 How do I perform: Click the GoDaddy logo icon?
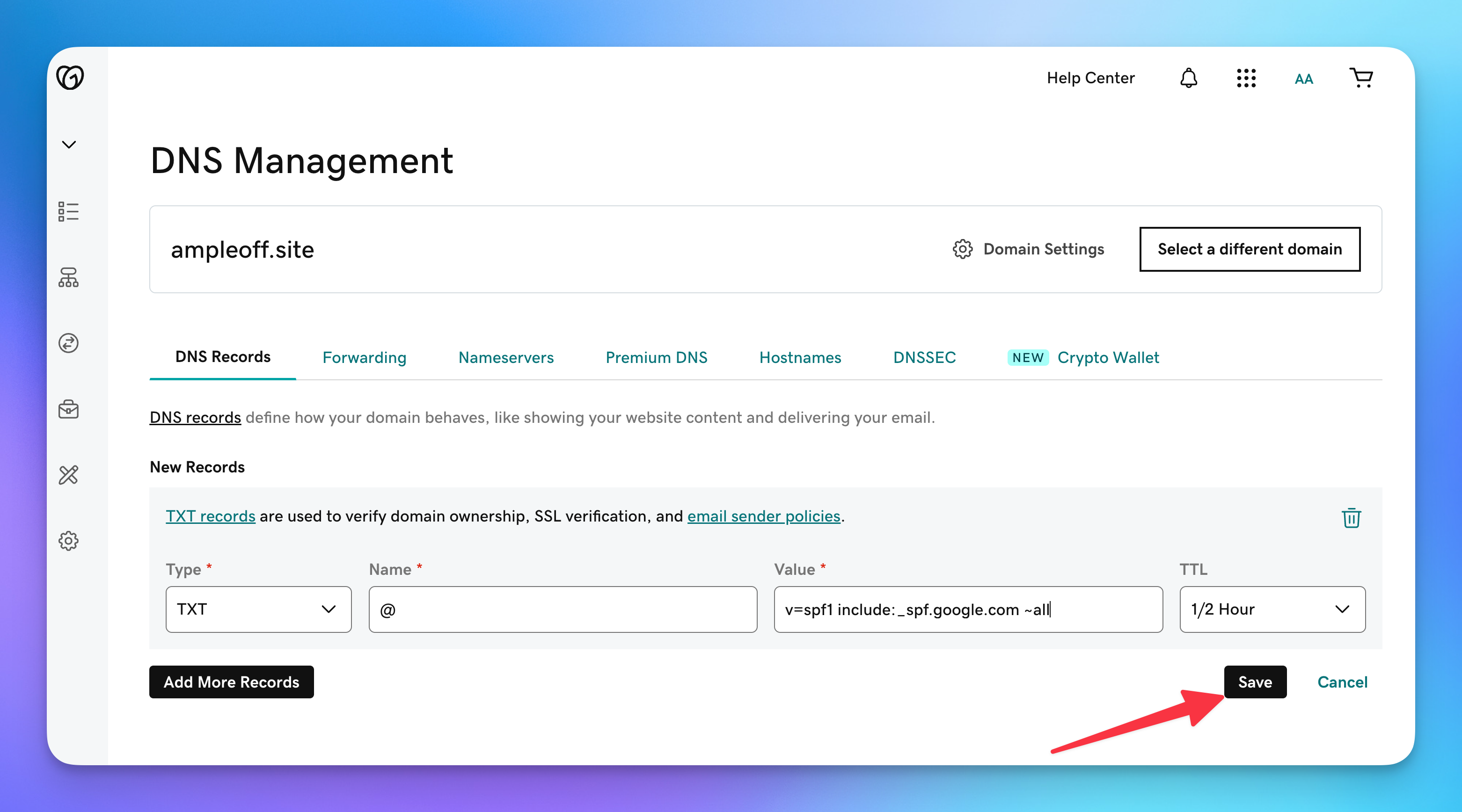pos(70,77)
